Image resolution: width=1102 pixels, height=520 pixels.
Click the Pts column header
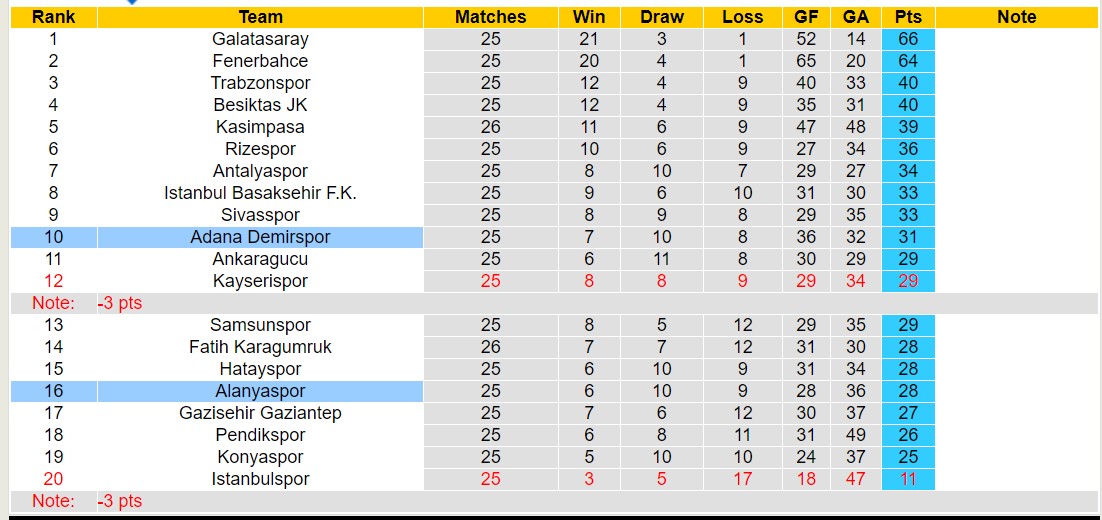click(908, 17)
